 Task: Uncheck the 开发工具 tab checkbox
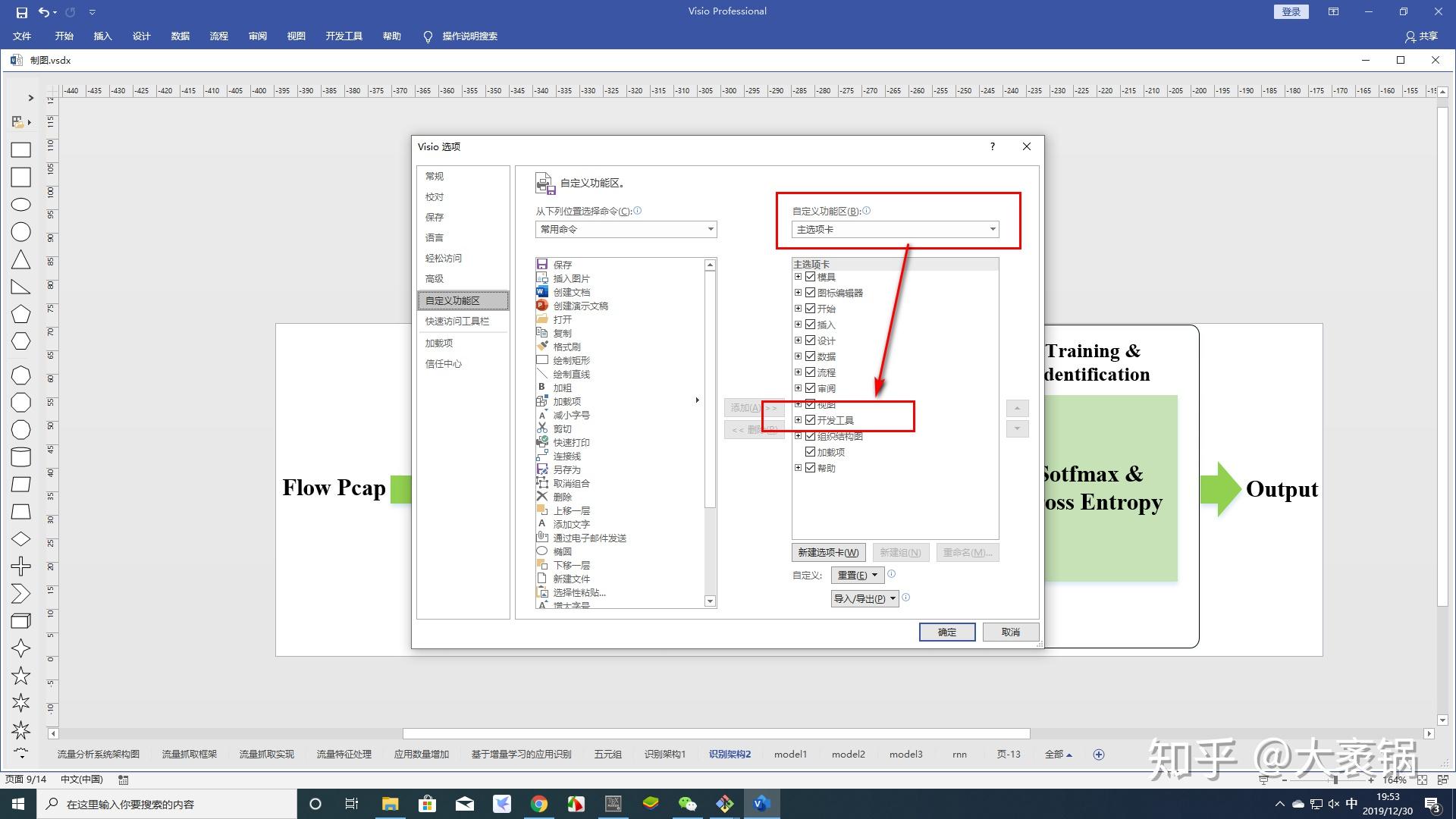point(810,420)
